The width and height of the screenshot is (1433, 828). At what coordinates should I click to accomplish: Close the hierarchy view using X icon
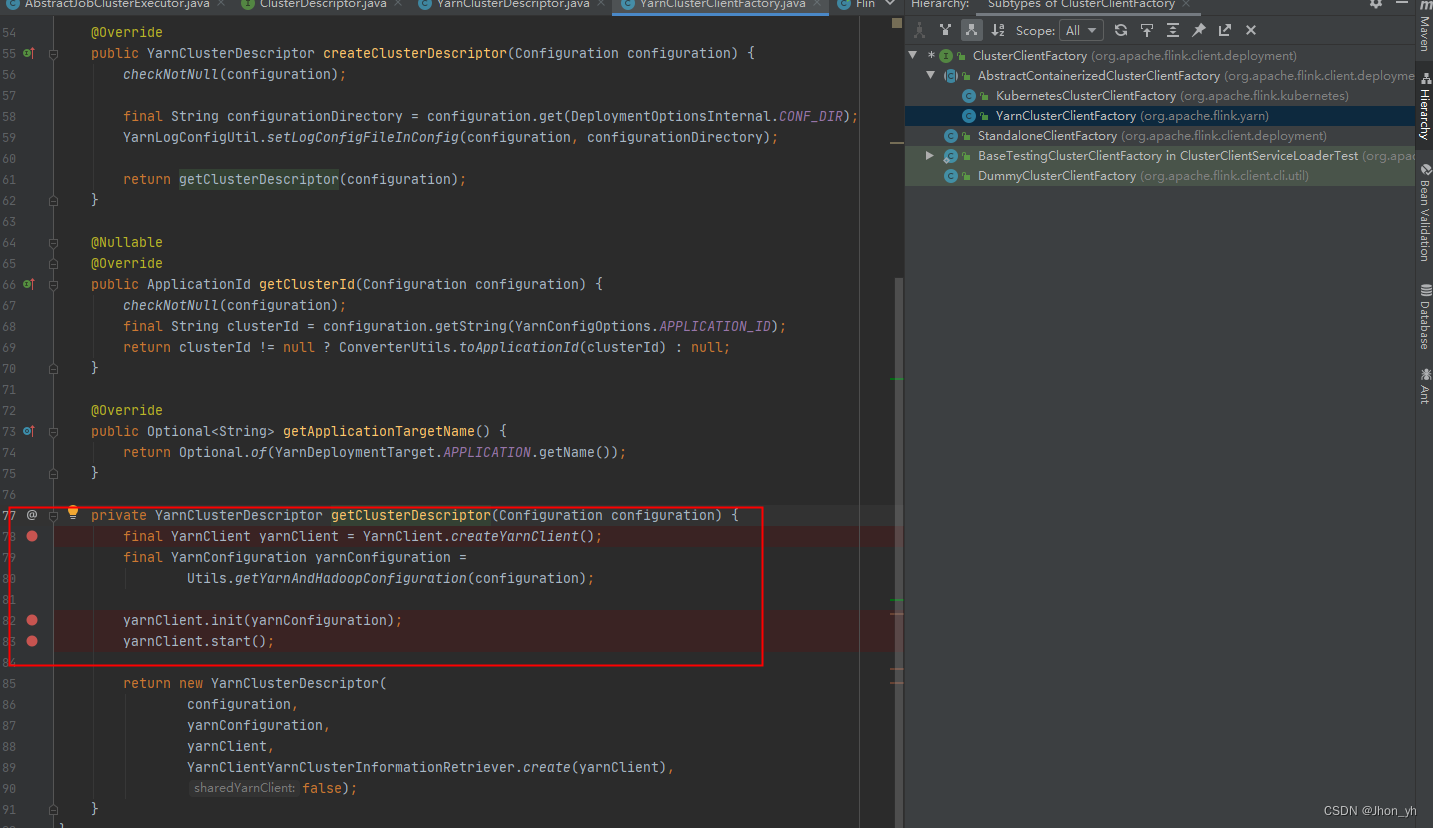(1251, 30)
